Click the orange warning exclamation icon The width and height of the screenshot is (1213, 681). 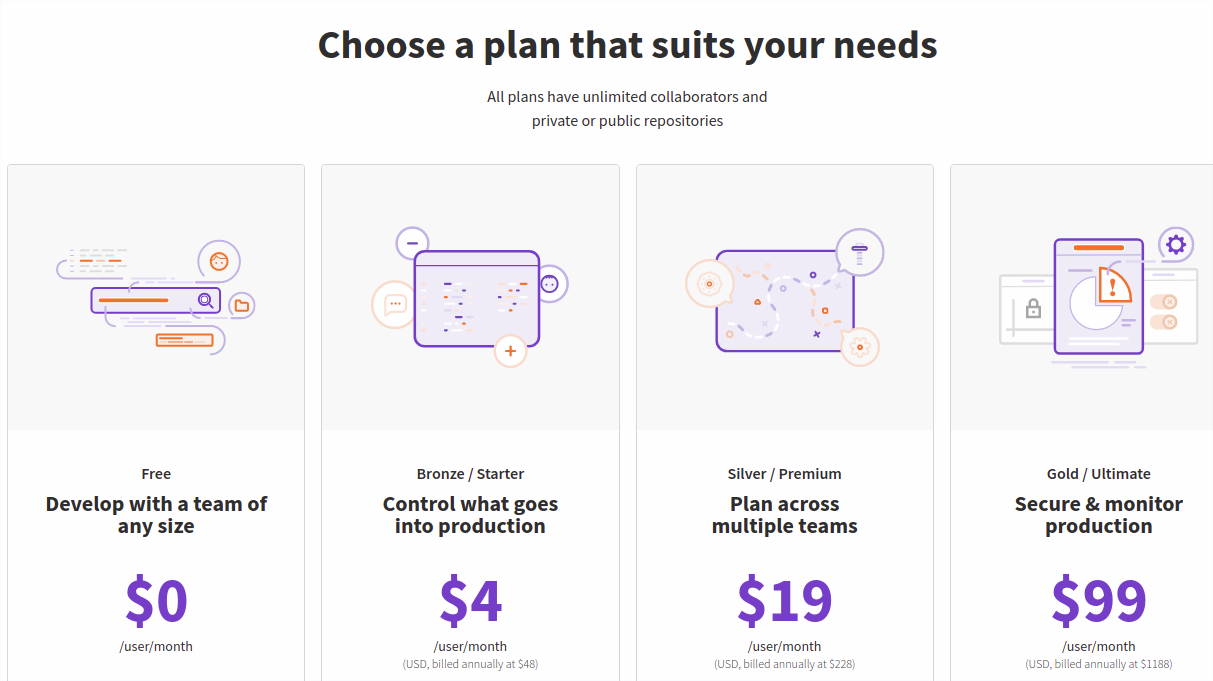pos(1113,285)
